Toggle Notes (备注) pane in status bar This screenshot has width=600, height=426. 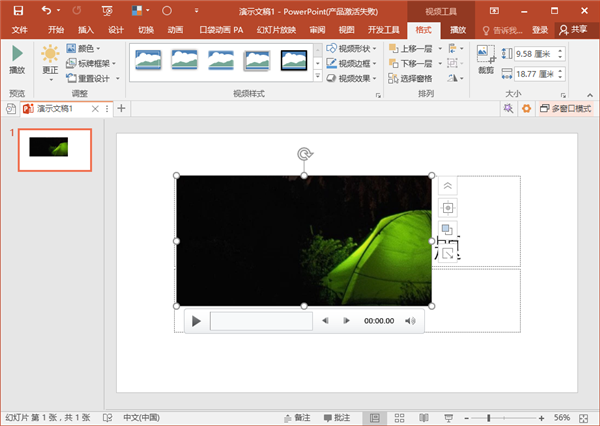(300, 416)
